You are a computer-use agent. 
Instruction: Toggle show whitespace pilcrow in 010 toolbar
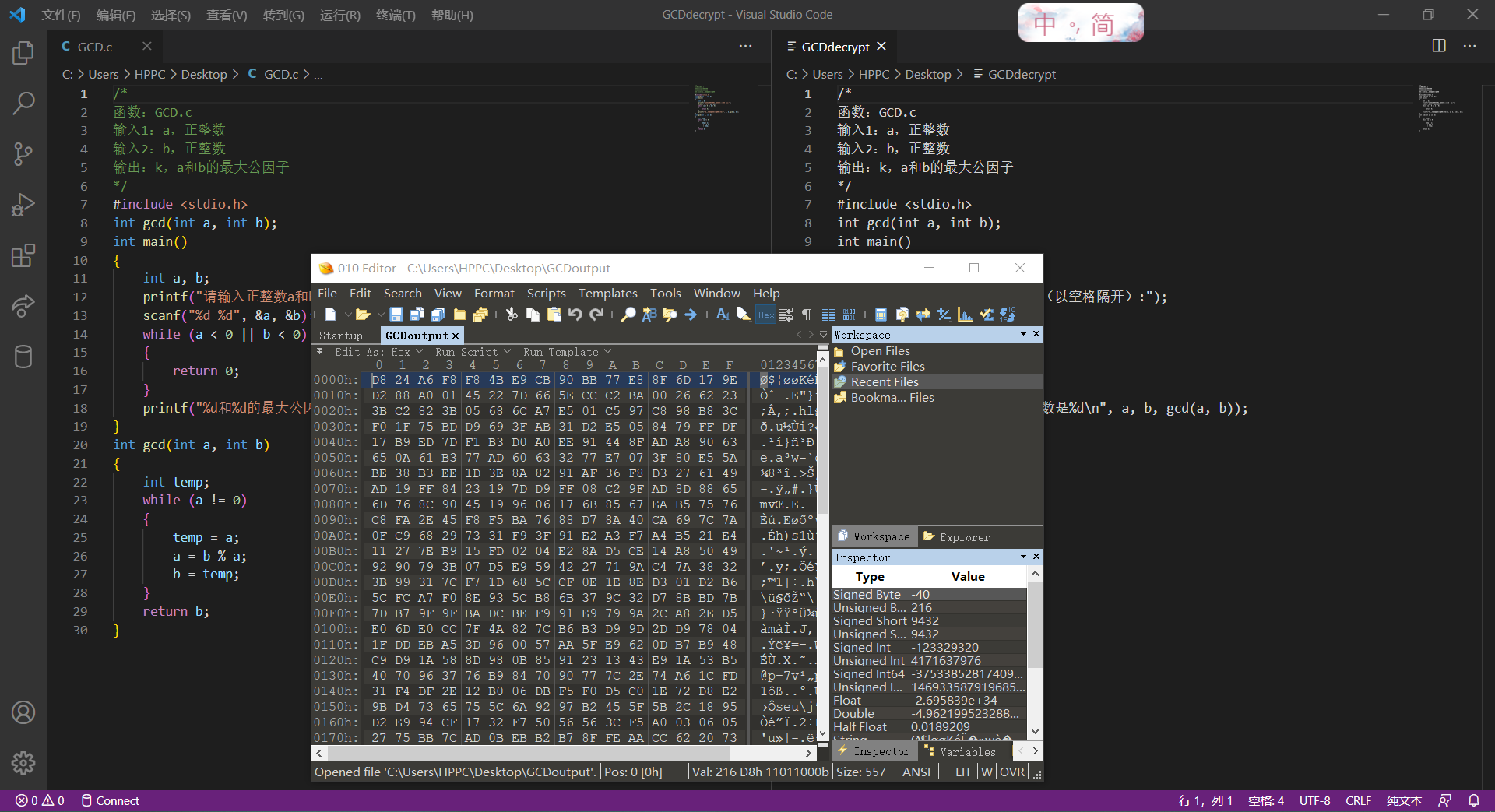click(807, 315)
